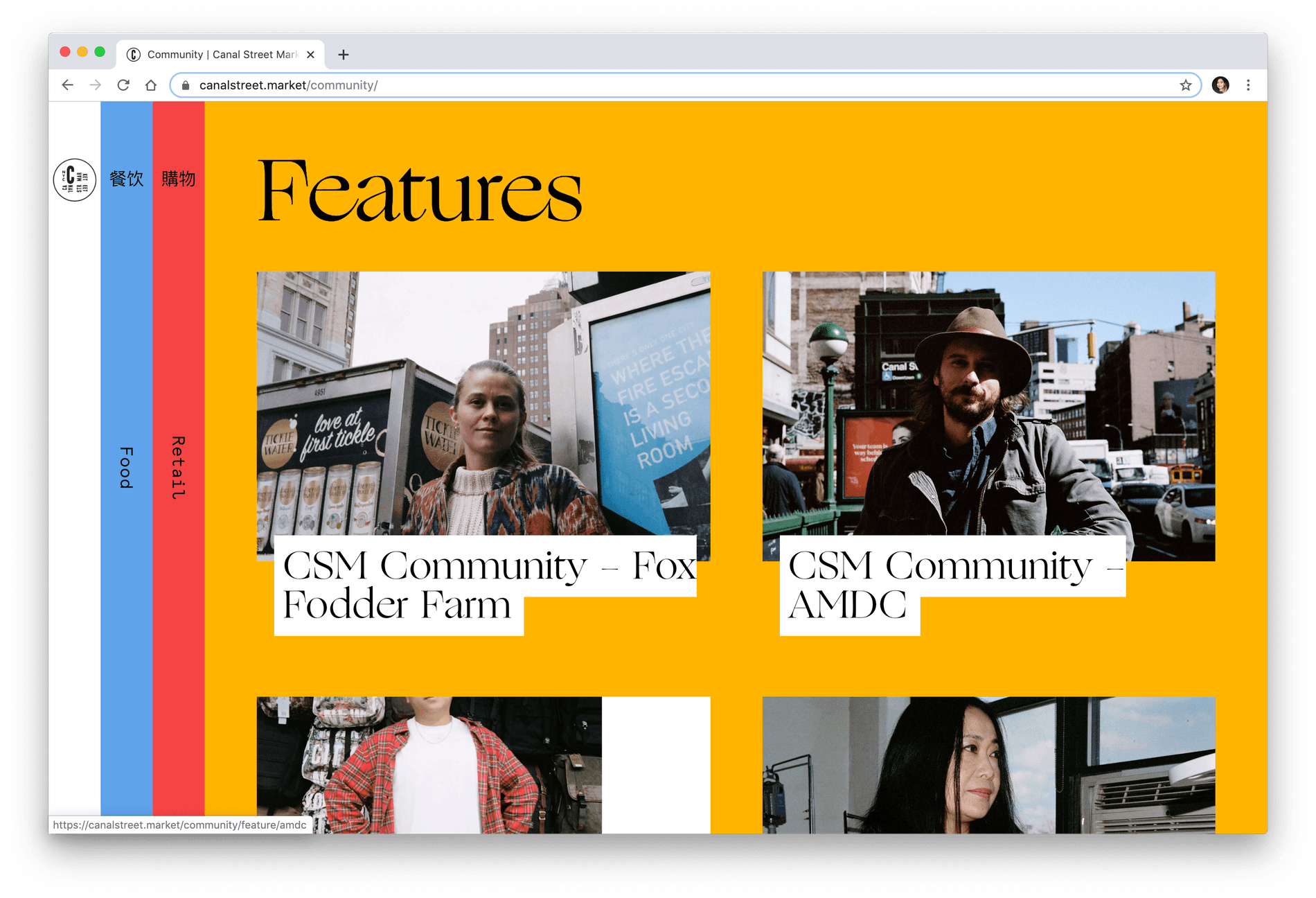This screenshot has height=898, width=1316.
Task: Open the Chrome profile avatar
Action: [1220, 85]
